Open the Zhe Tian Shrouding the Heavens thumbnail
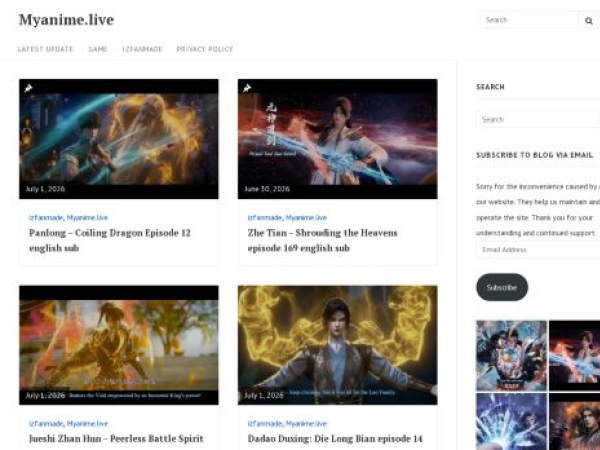 click(x=338, y=139)
